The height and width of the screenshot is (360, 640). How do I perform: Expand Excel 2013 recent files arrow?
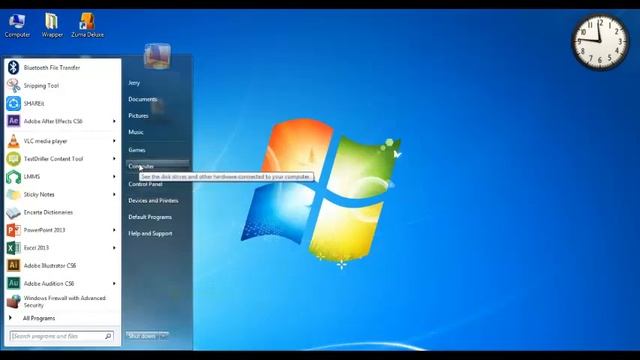point(114,248)
